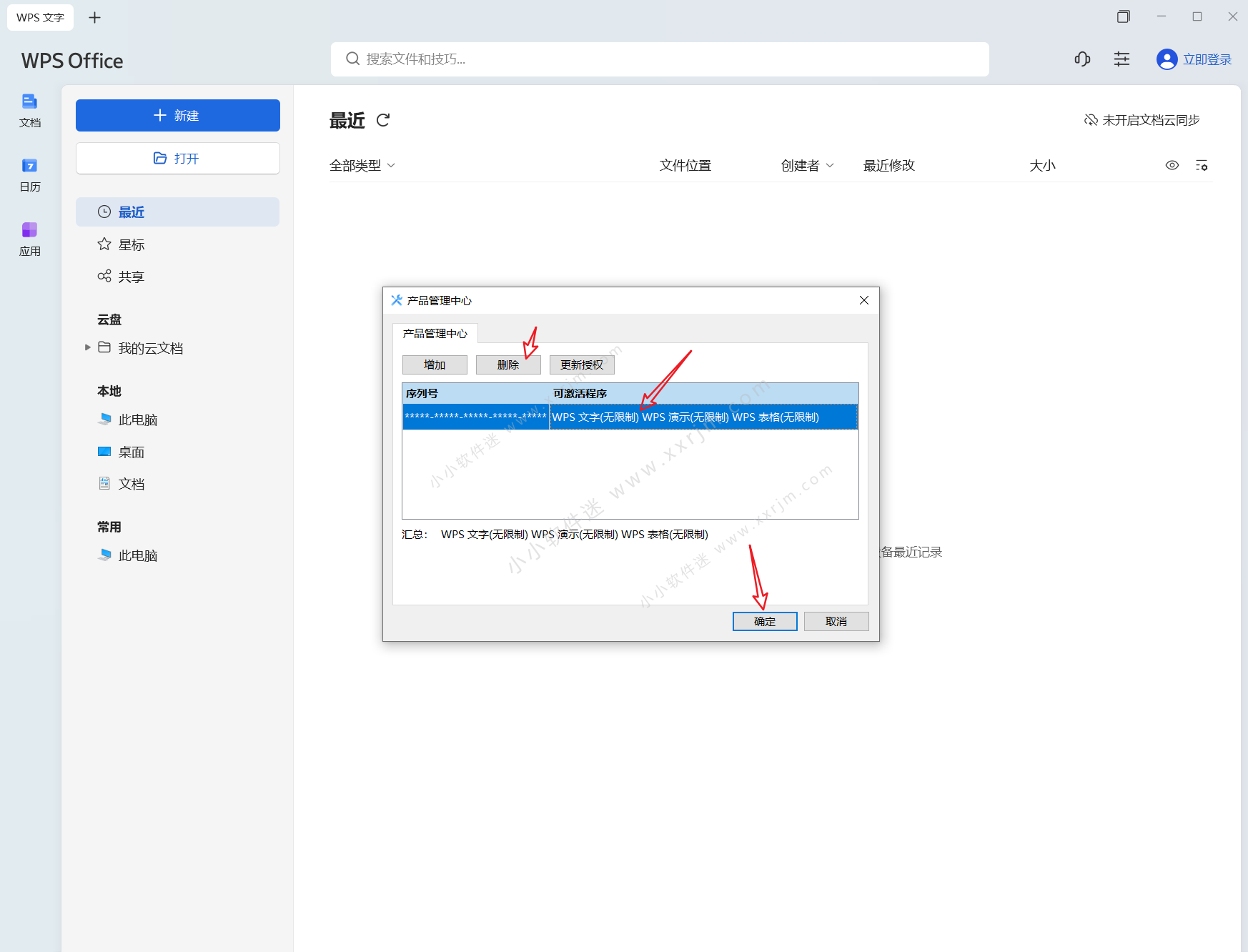The image size is (1248, 952).
Task: Click the new tab plus icon
Action: [x=94, y=17]
